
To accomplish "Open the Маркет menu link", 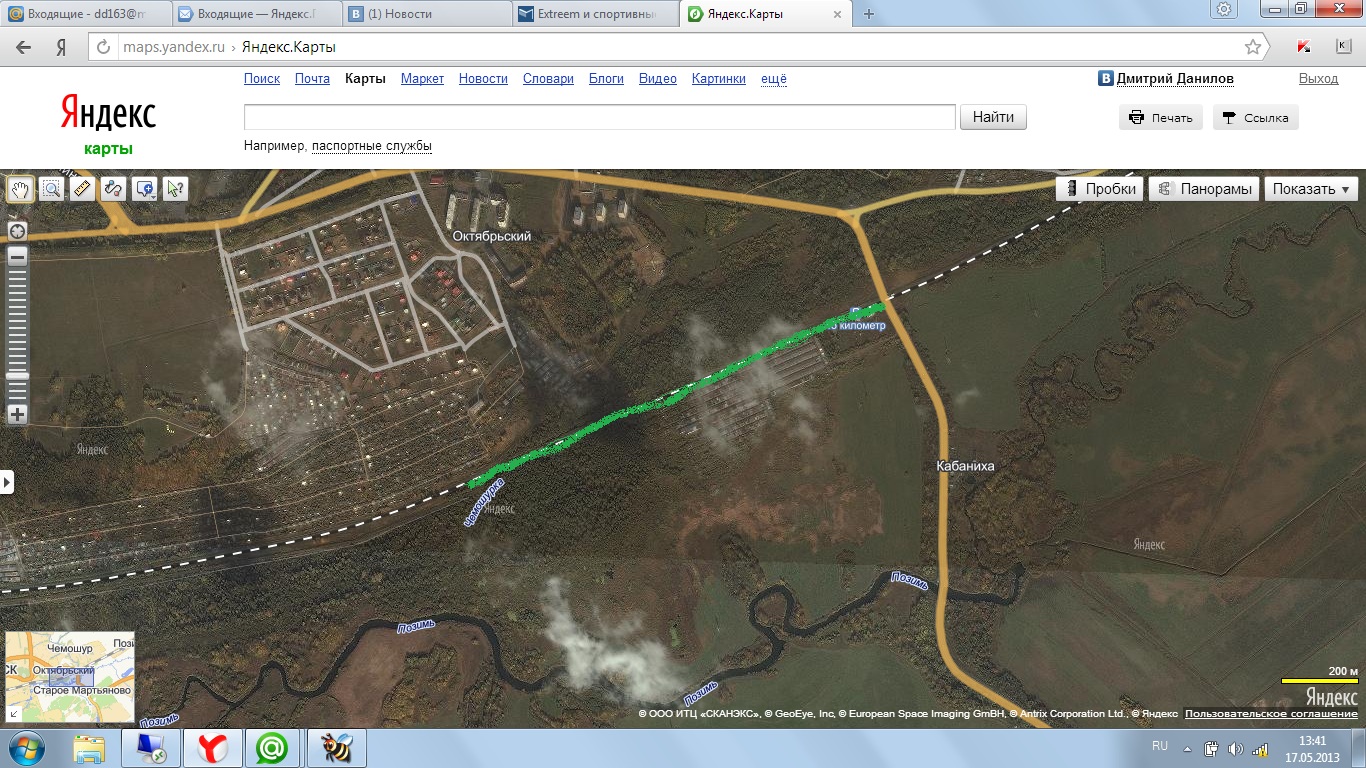I will 422,79.
